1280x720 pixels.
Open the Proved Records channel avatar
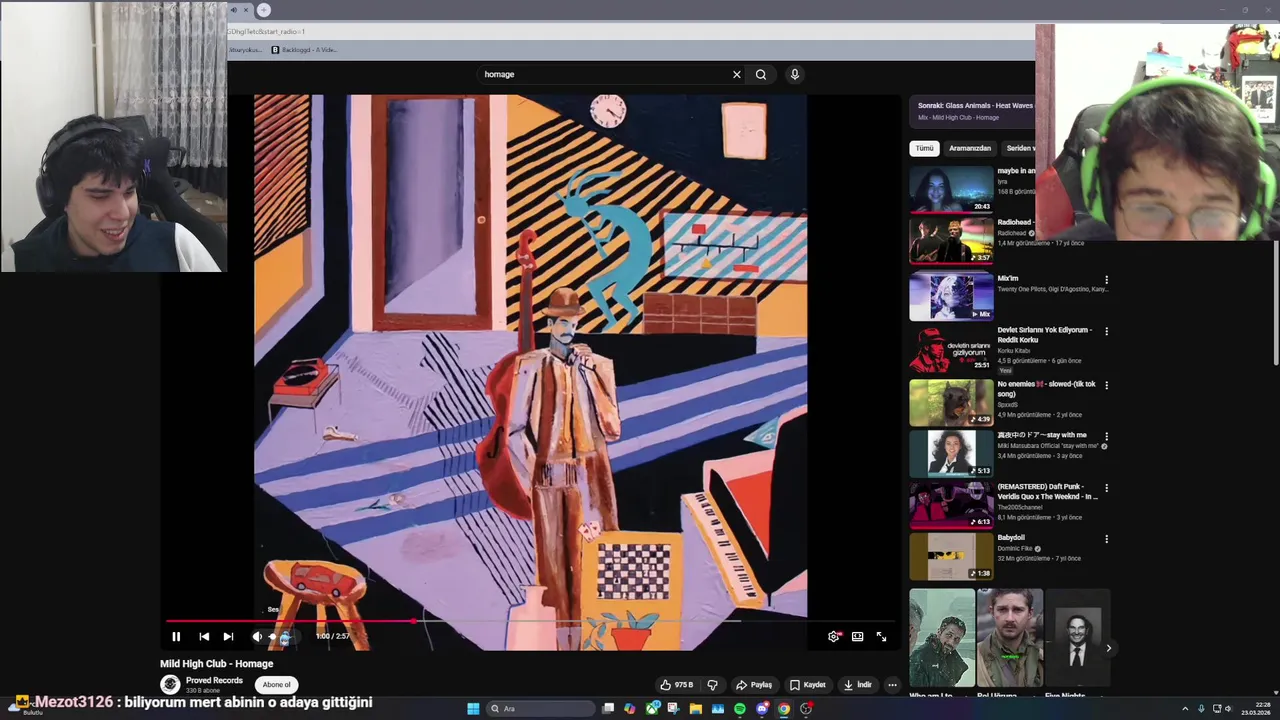[170, 684]
